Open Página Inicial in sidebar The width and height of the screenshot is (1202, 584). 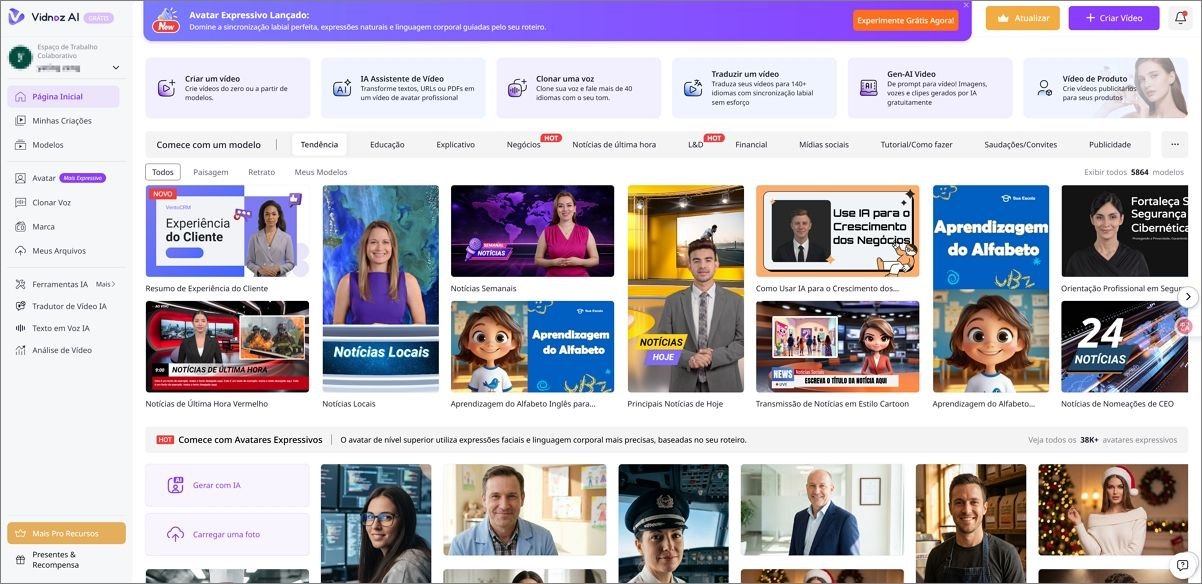tap(63, 97)
